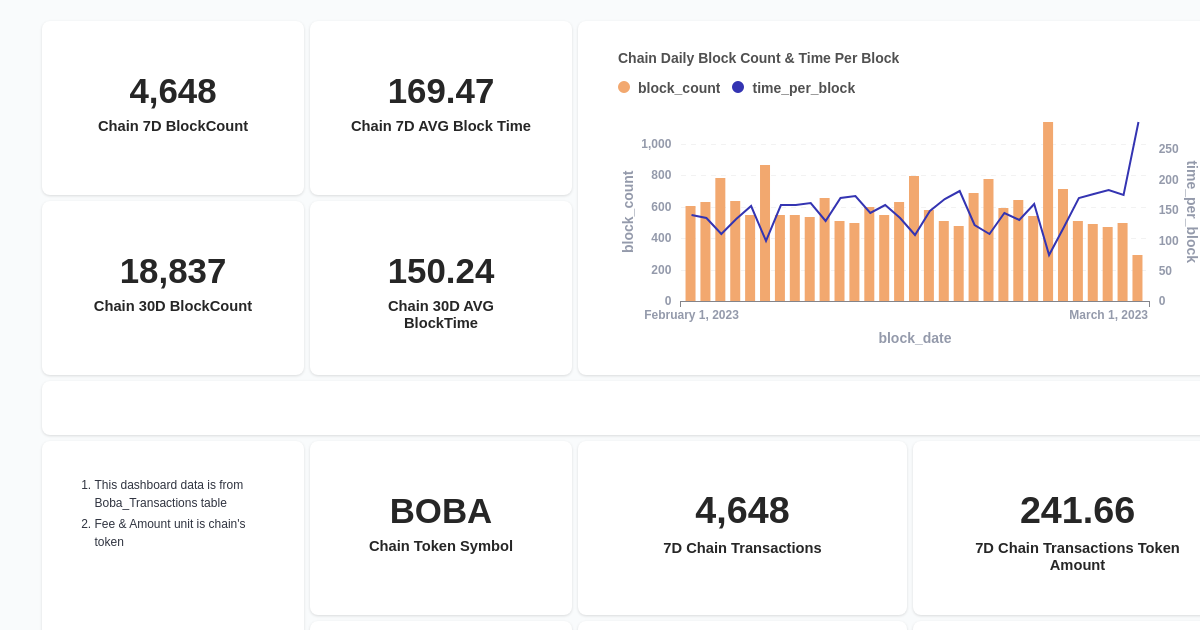Click the March 1, 2023 axis label
This screenshot has height=630, width=1200.
click(x=1108, y=314)
